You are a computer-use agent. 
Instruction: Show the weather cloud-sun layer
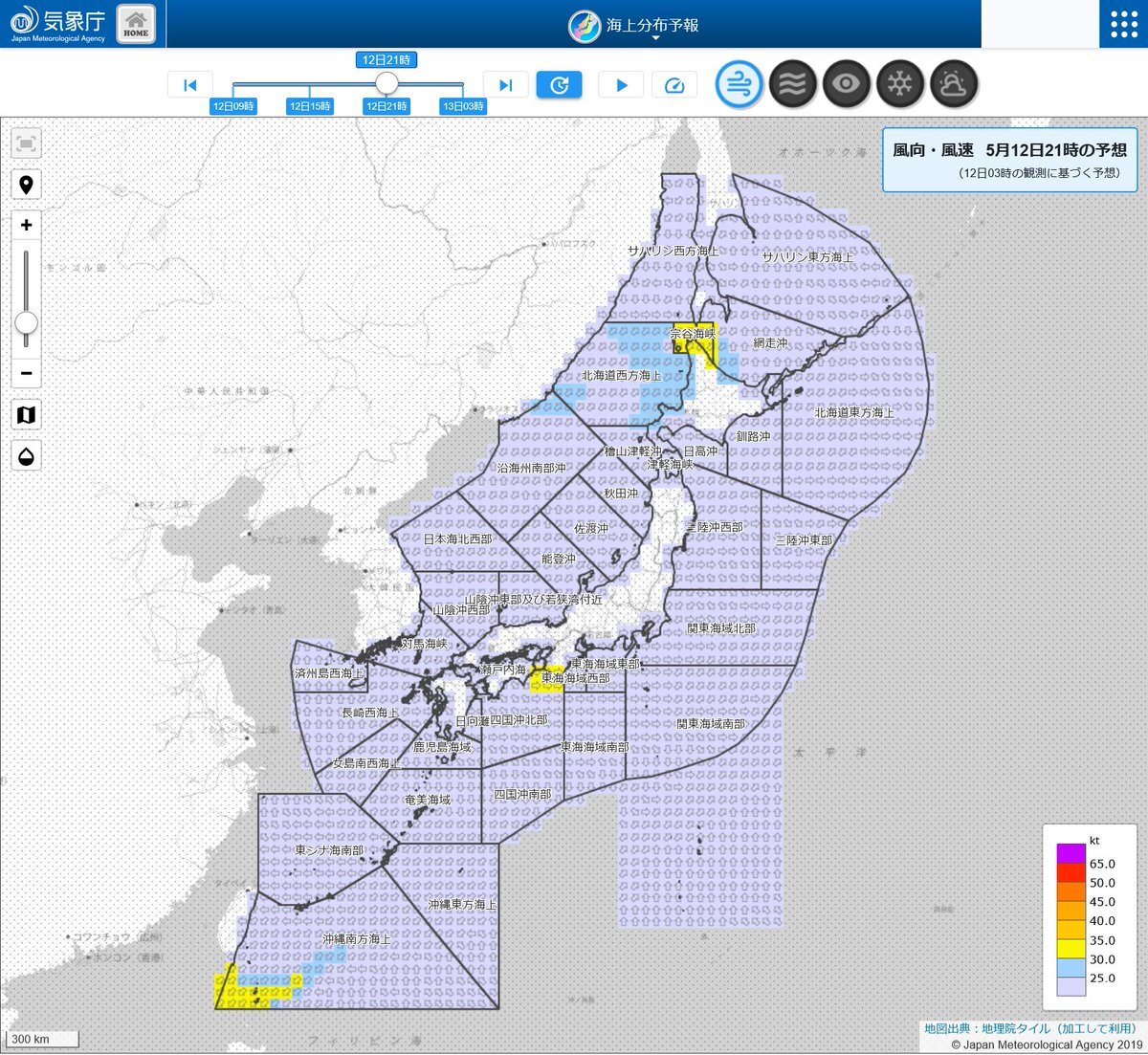954,84
